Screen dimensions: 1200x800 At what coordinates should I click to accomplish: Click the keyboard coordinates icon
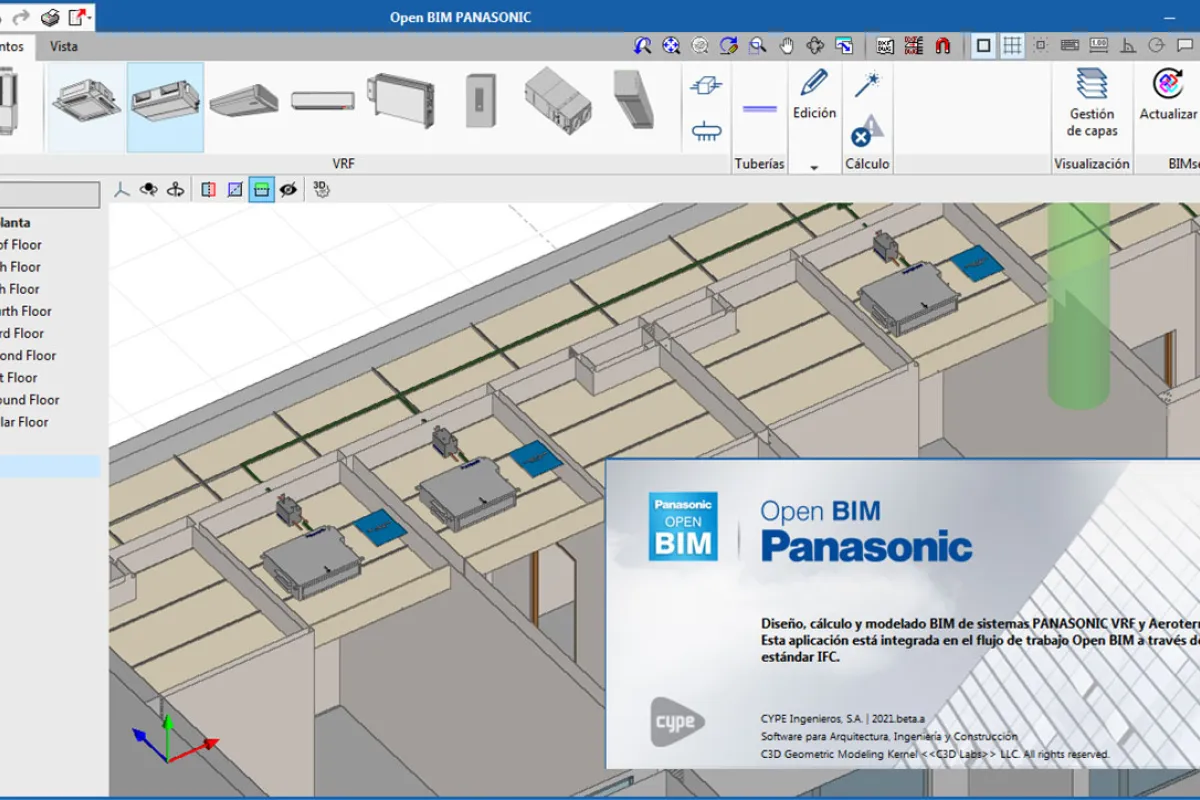point(1070,45)
